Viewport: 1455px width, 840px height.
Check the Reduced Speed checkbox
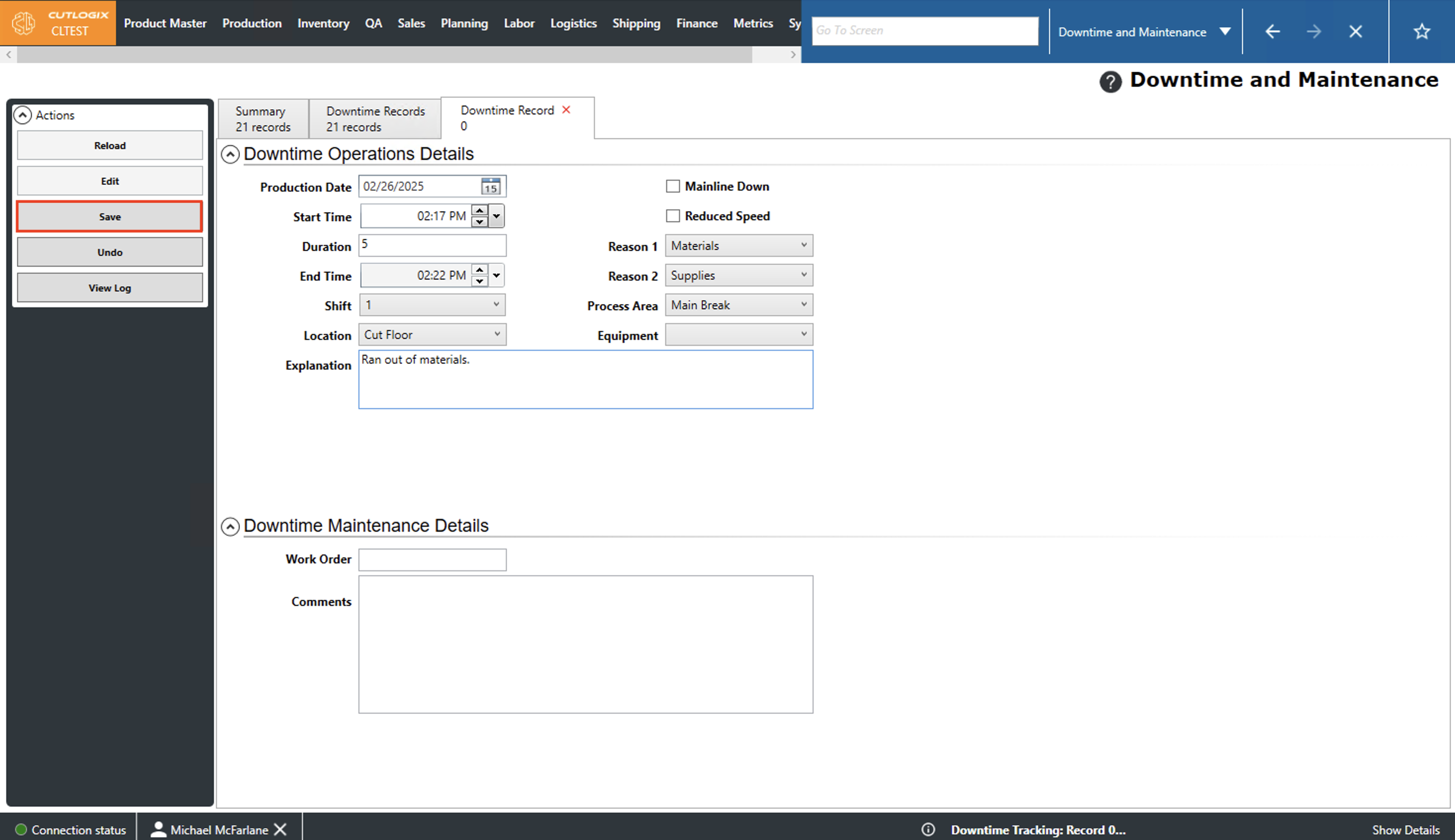pyautogui.click(x=673, y=216)
